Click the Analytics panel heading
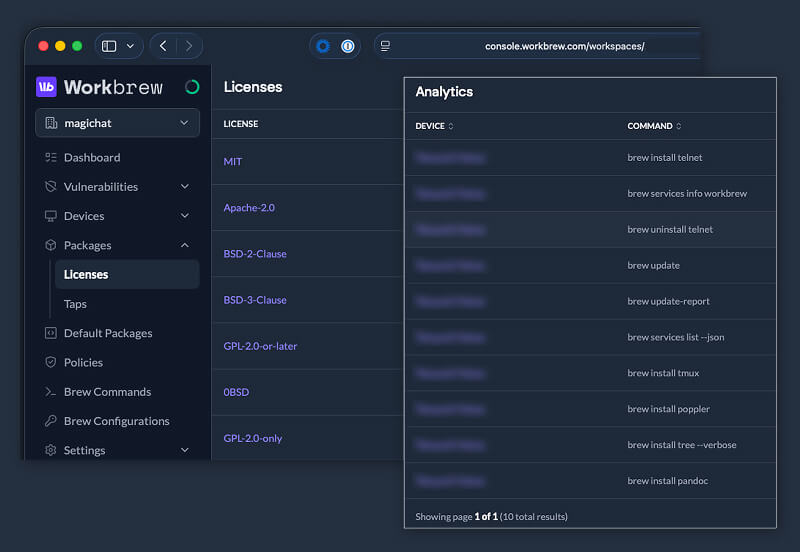800x552 pixels. tap(444, 92)
